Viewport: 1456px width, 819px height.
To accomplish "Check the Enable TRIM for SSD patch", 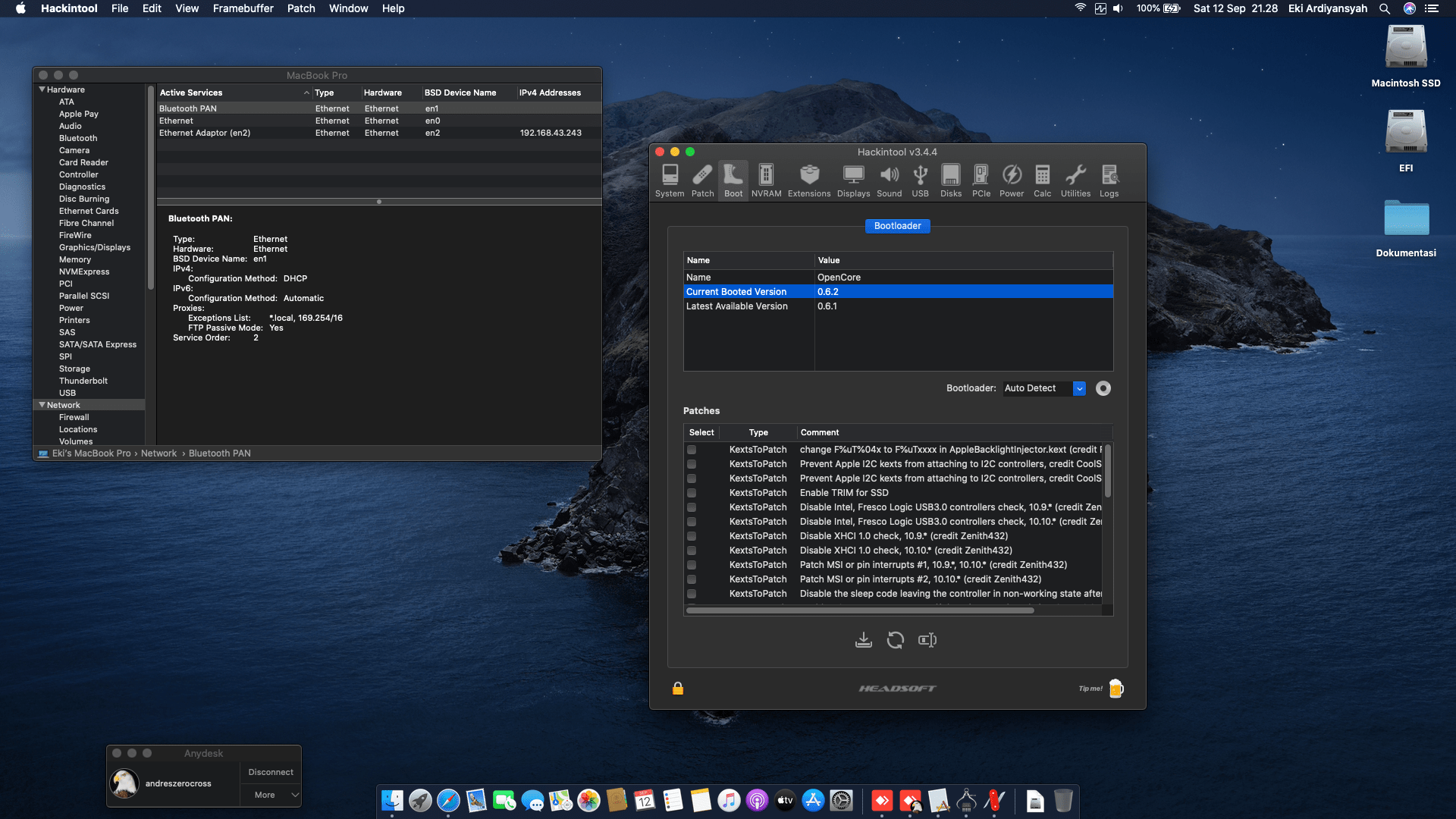I will (692, 493).
